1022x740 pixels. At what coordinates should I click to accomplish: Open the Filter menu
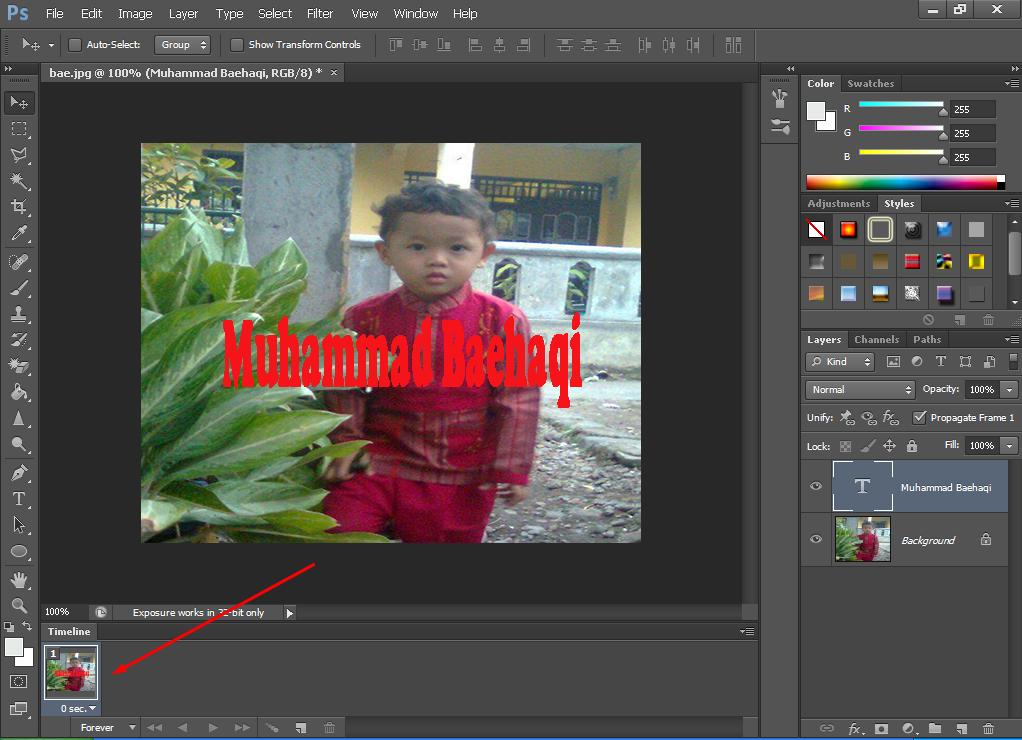point(320,14)
